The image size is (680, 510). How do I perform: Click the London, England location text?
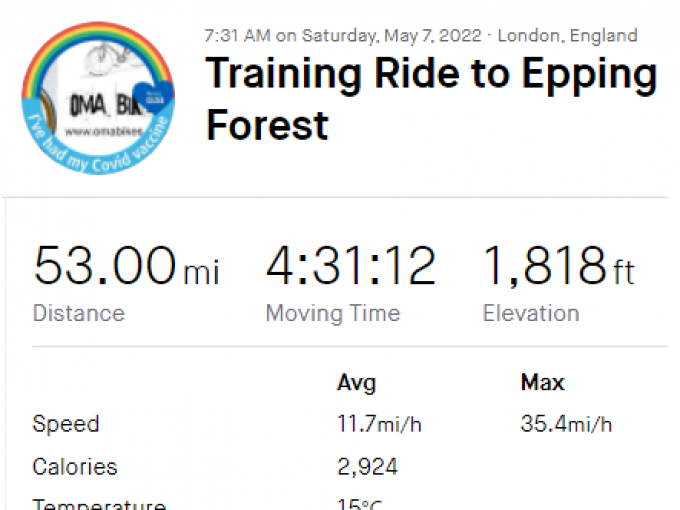tap(567, 36)
